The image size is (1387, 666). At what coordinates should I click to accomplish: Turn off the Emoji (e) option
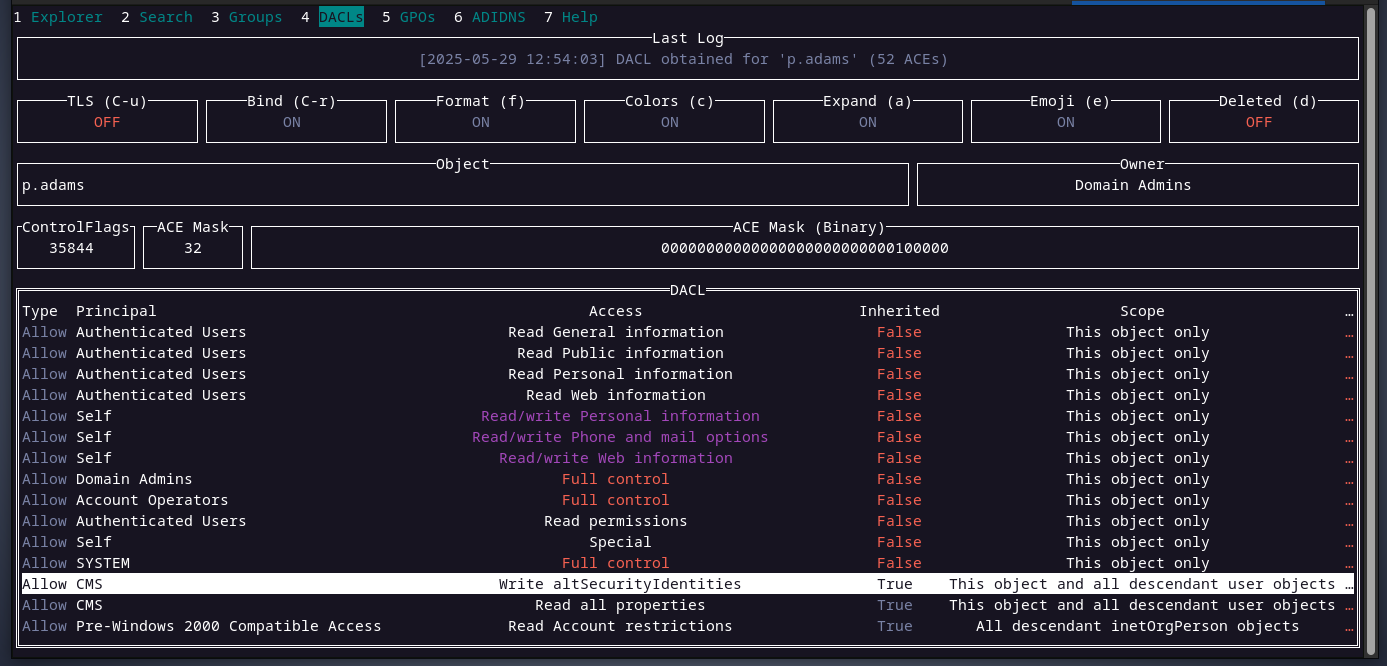1065,122
